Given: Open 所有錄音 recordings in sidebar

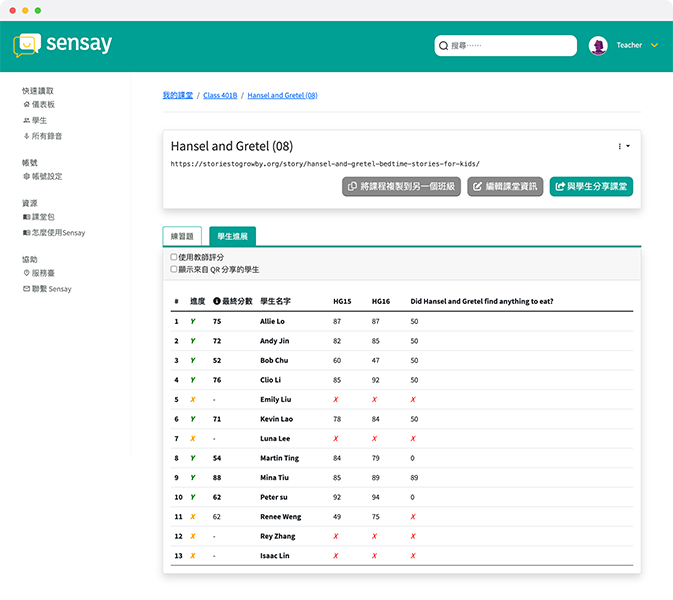Looking at the screenshot, I should [45, 136].
